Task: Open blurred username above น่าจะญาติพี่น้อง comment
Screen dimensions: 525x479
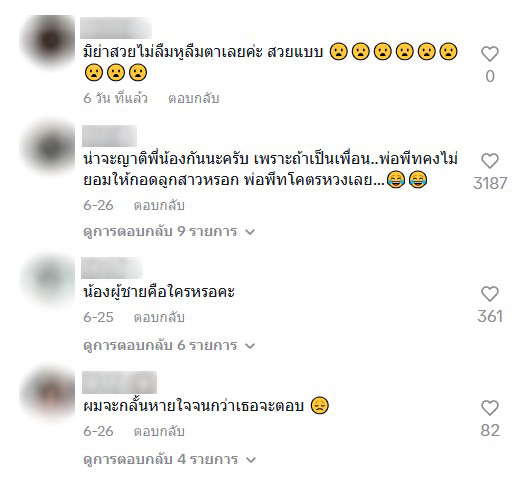Action: [x=109, y=136]
